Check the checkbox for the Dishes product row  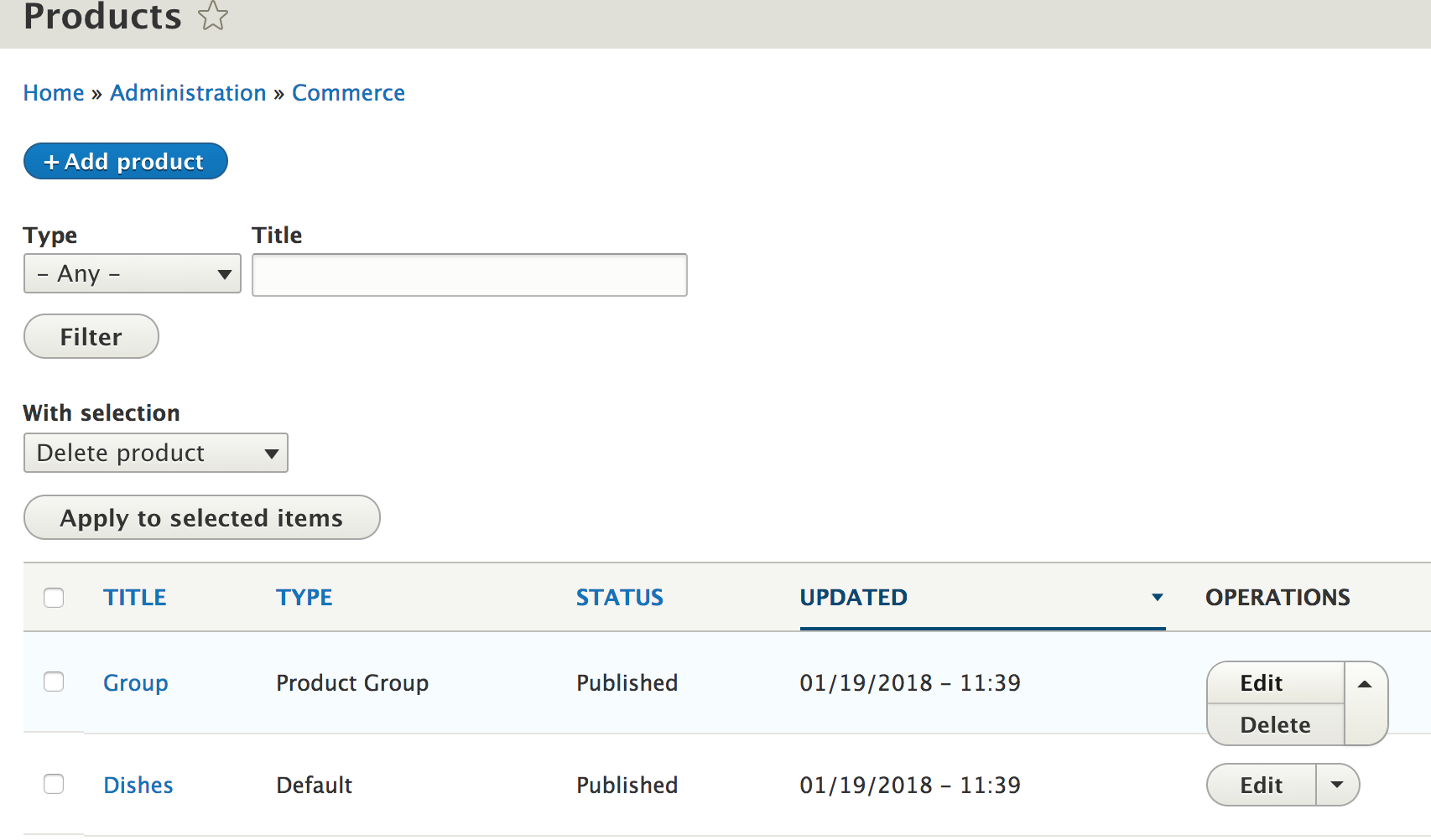(x=53, y=785)
